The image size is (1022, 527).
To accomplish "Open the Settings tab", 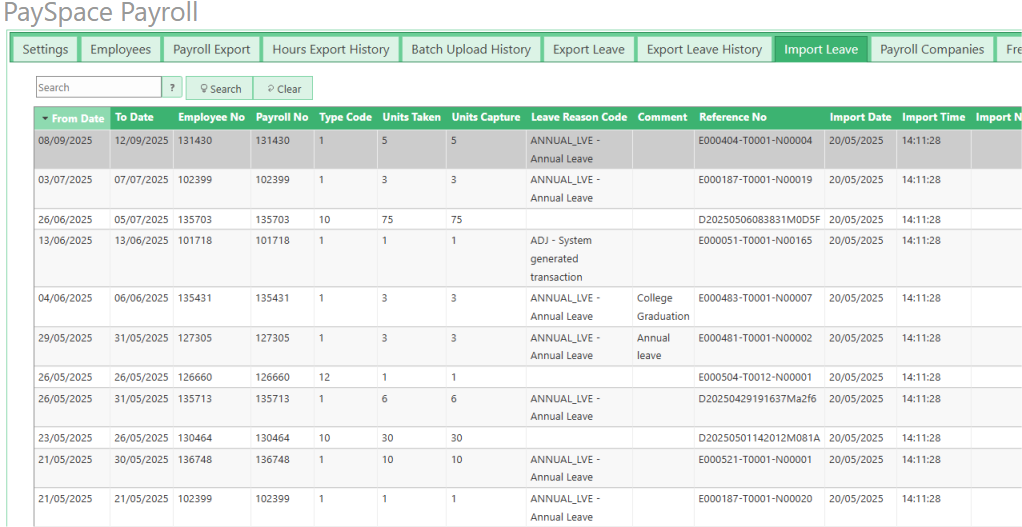I will point(45,49).
